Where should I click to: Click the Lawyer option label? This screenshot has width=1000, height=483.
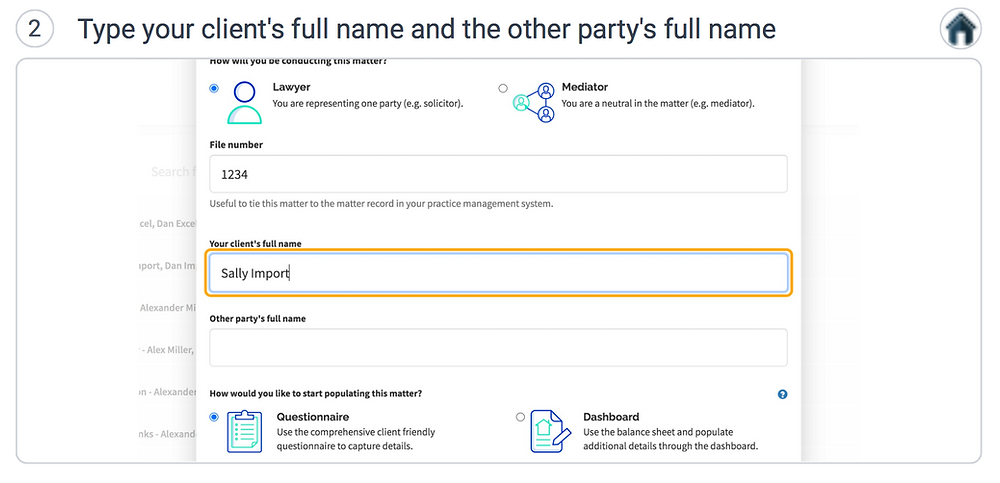coord(291,87)
